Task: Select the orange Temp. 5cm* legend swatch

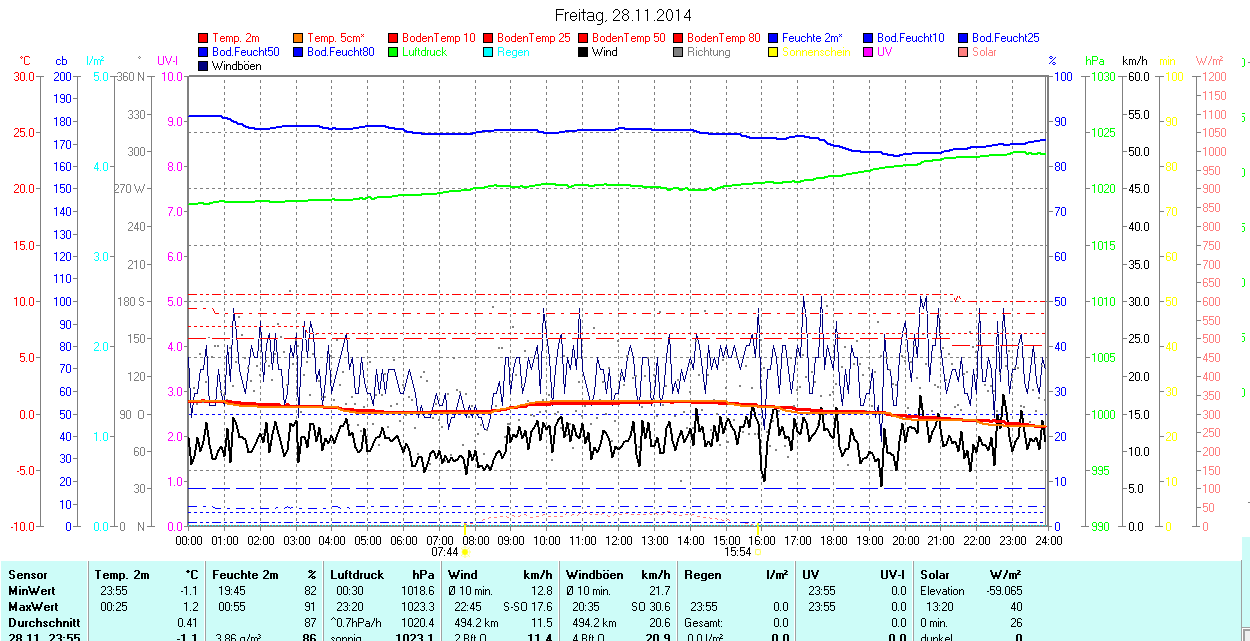Action: pyautogui.click(x=299, y=38)
